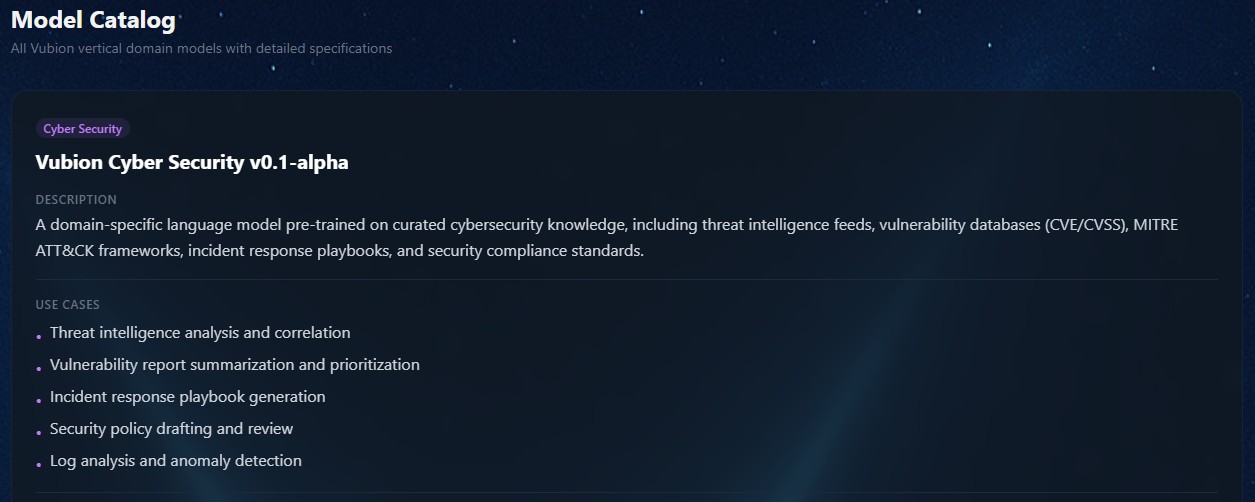This screenshot has width=1255, height=502.
Task: Click the bullet dot before Vulnerability report summarization
Action: (x=39, y=368)
